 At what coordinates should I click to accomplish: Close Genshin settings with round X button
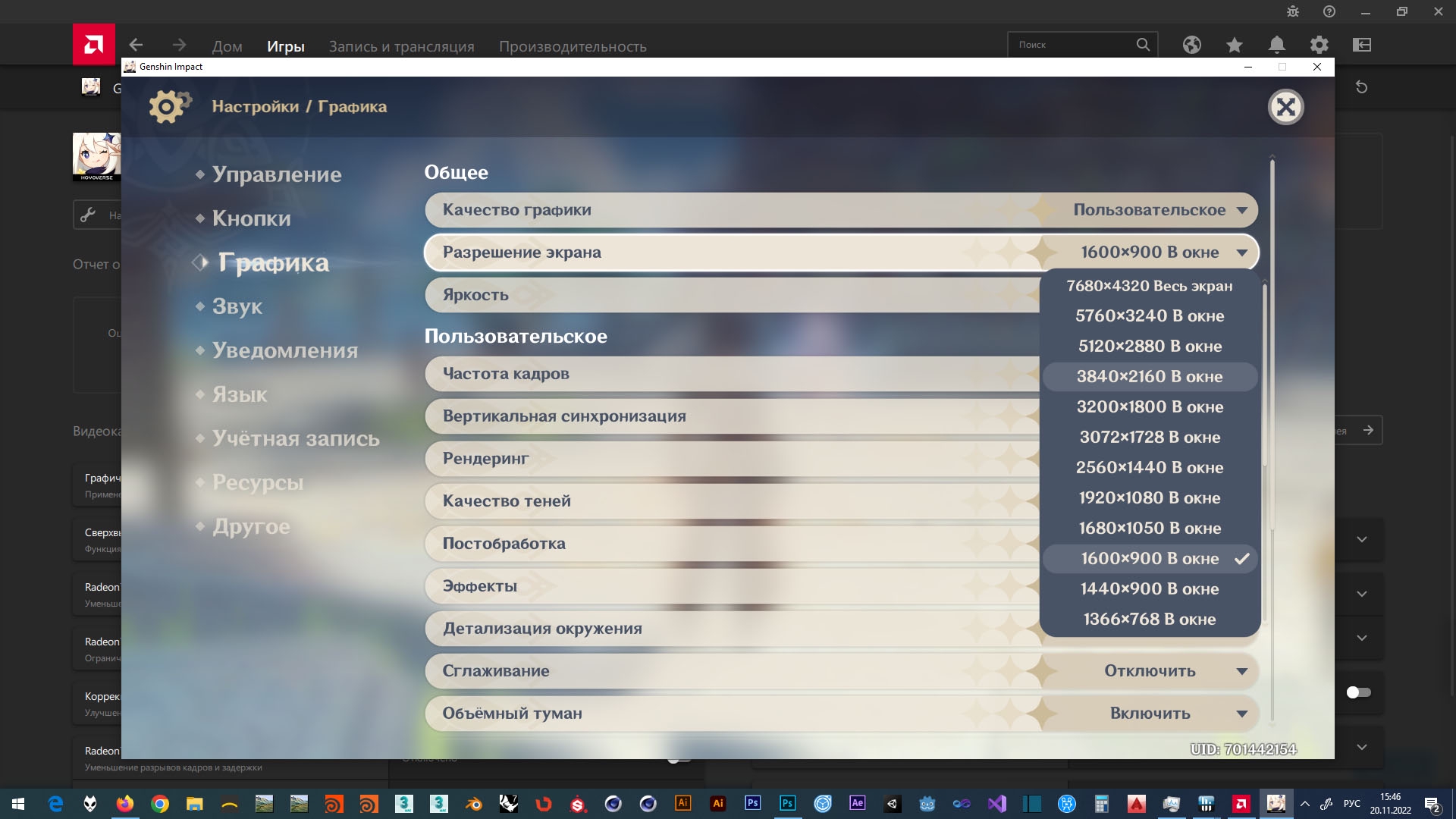(1285, 107)
